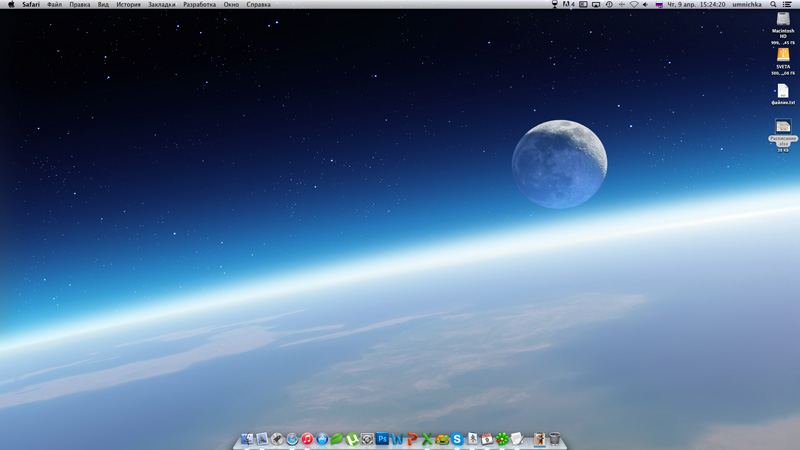Open the Разработка menu
Screen dimensions: 800x450
click(199, 5)
